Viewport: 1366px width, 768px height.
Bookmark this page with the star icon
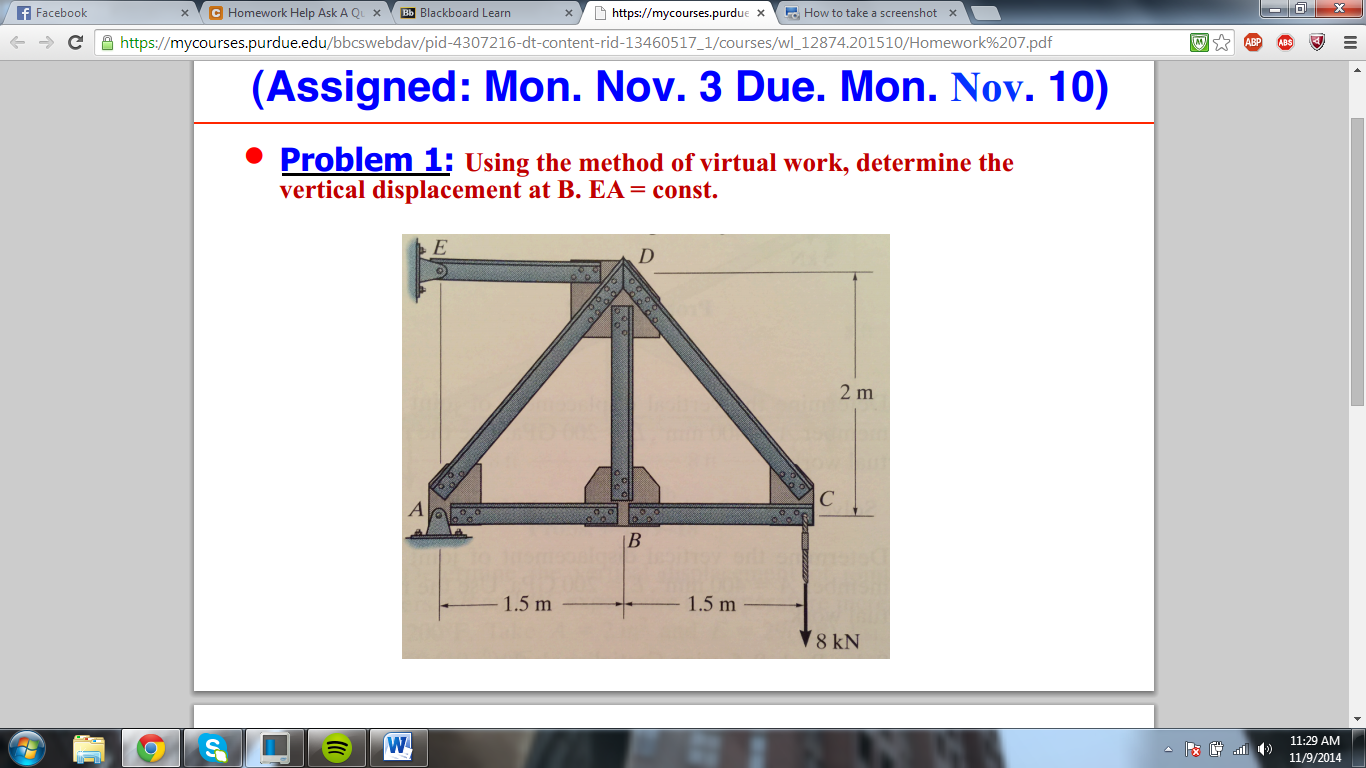[1222, 42]
